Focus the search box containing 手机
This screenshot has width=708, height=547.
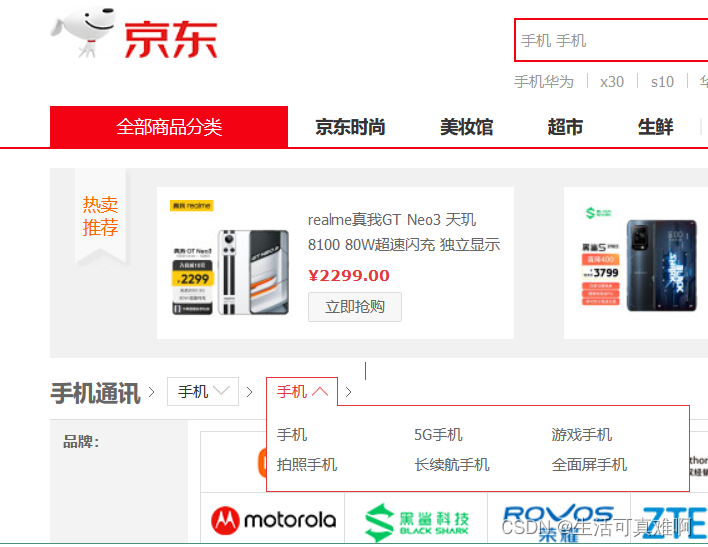[x=611, y=40]
